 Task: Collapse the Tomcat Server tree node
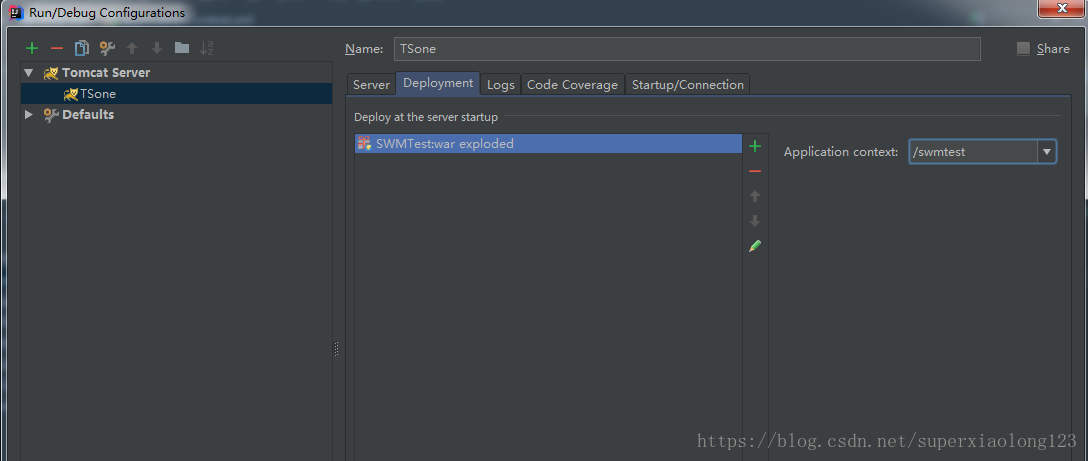coord(28,73)
